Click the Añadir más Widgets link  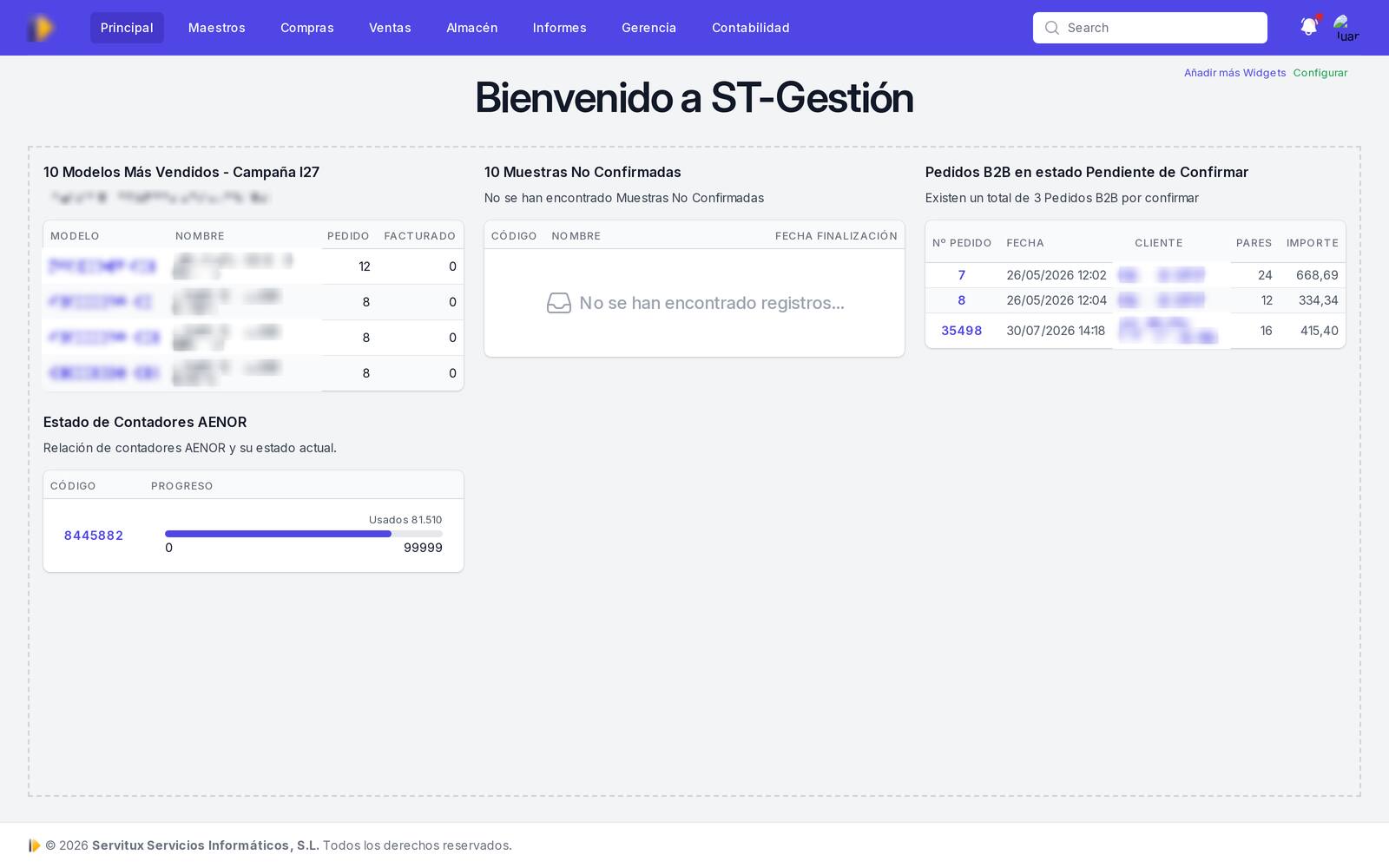click(1234, 73)
